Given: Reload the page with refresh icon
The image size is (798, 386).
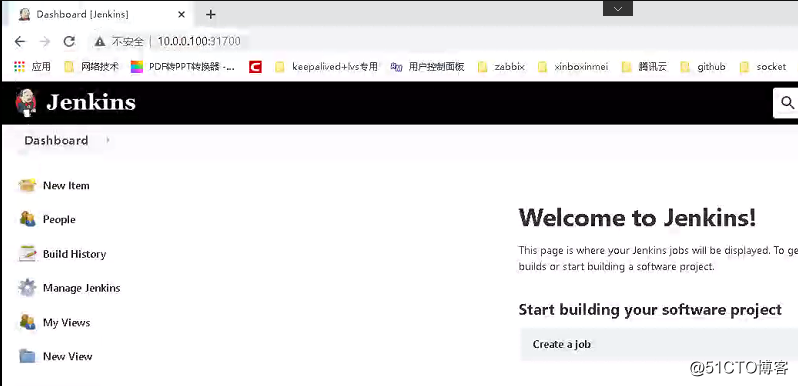Looking at the screenshot, I should [x=69, y=41].
